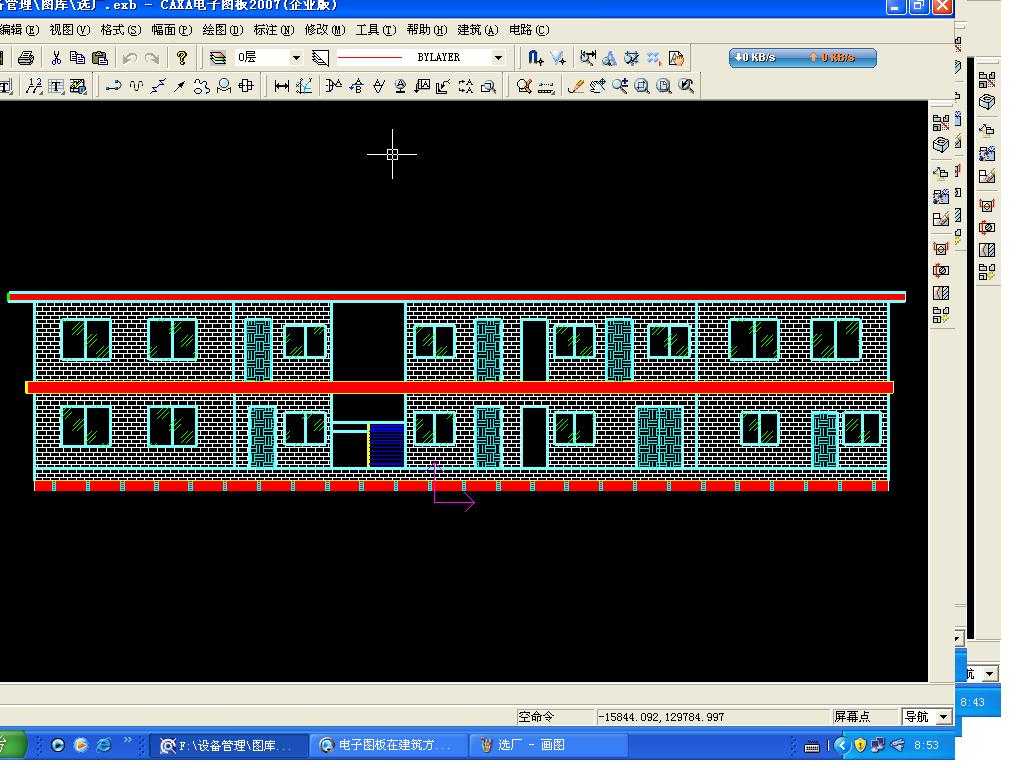
Task: Open the 建筑(A) menu
Action: pyautogui.click(x=477, y=30)
